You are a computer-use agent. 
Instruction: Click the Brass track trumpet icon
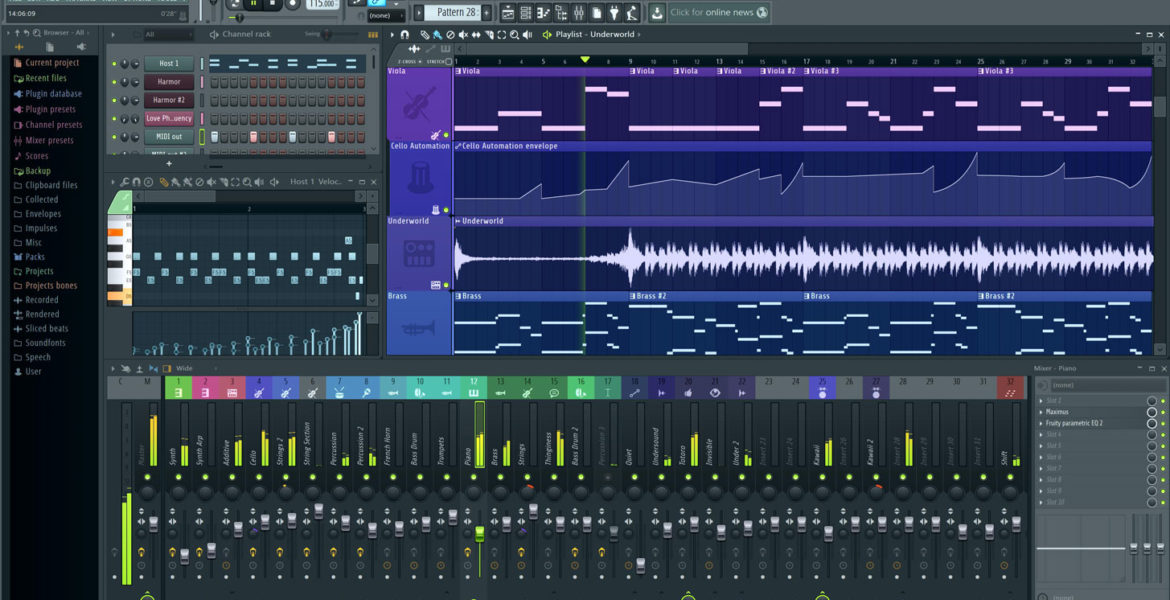[418, 328]
